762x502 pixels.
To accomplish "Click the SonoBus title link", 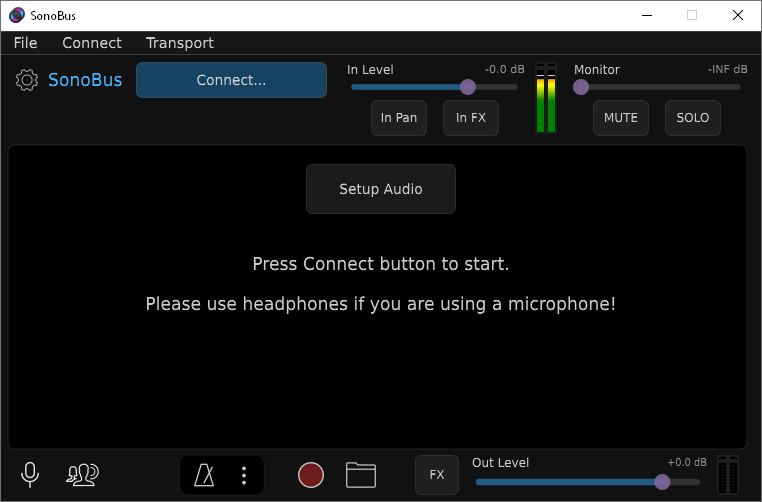I will tap(85, 80).
